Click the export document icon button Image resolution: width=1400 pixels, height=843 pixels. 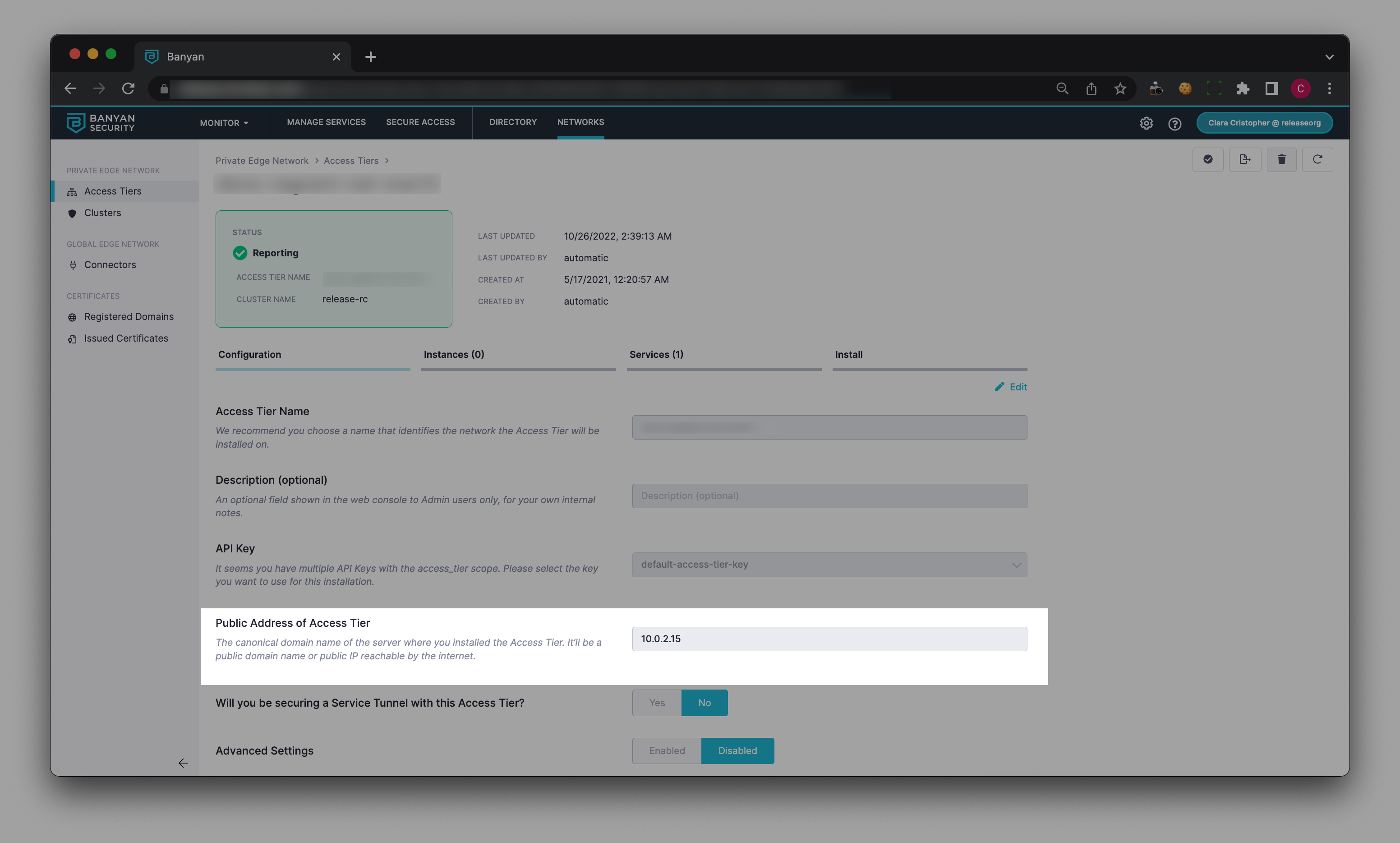[x=1245, y=160]
